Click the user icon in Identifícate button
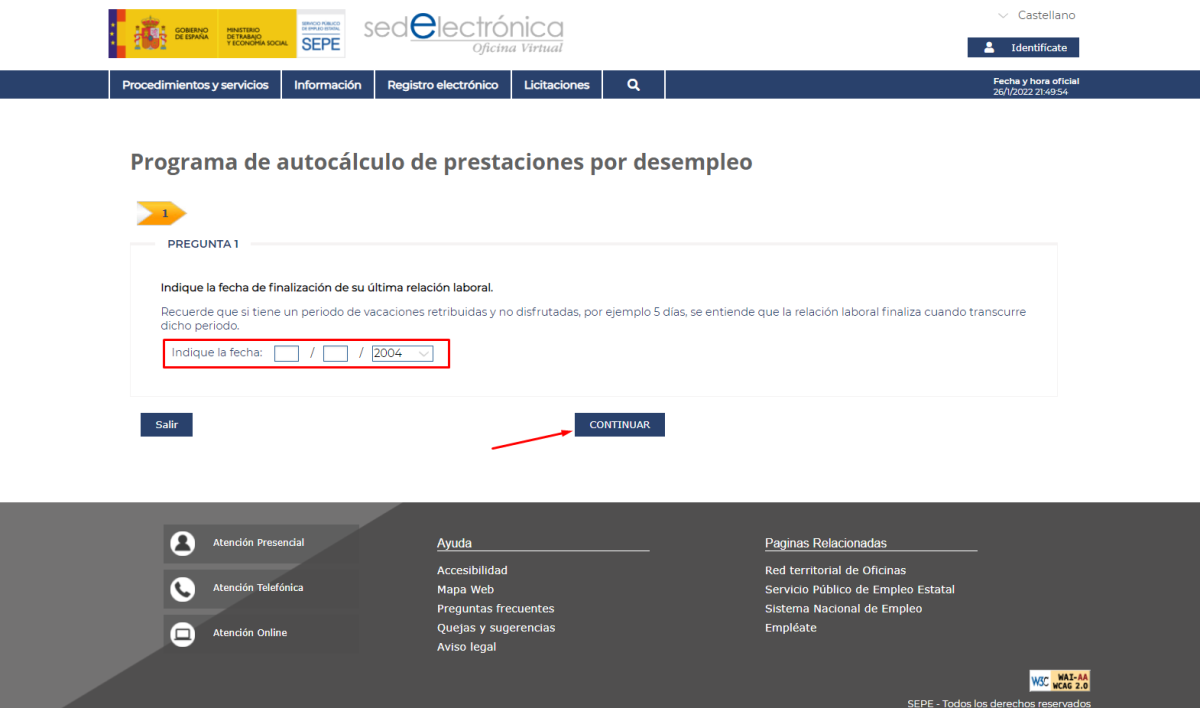The width and height of the screenshot is (1200, 708). click(989, 47)
